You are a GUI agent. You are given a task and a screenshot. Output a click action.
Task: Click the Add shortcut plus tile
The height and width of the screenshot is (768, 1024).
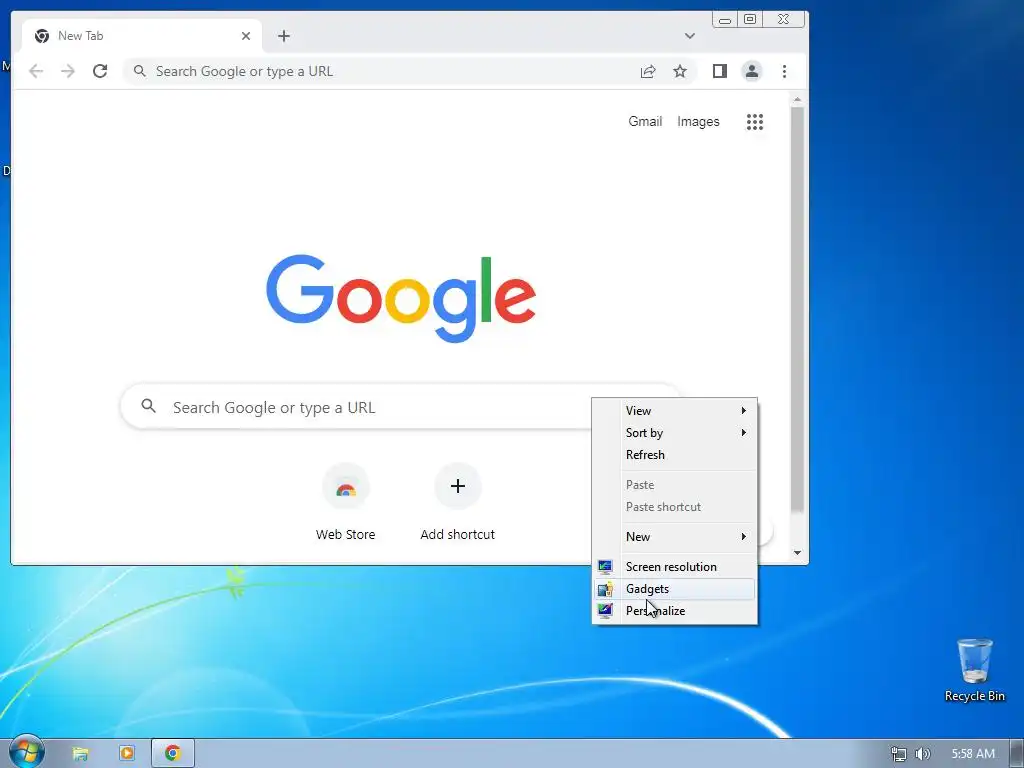[458, 486]
